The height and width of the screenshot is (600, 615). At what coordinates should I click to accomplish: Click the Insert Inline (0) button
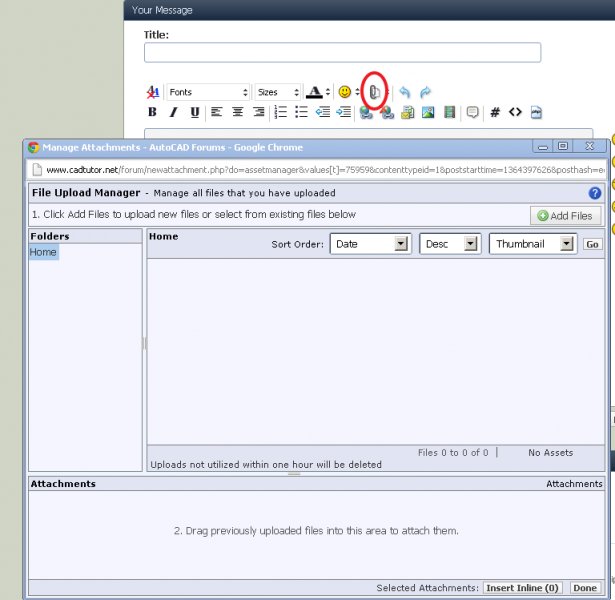(x=522, y=588)
